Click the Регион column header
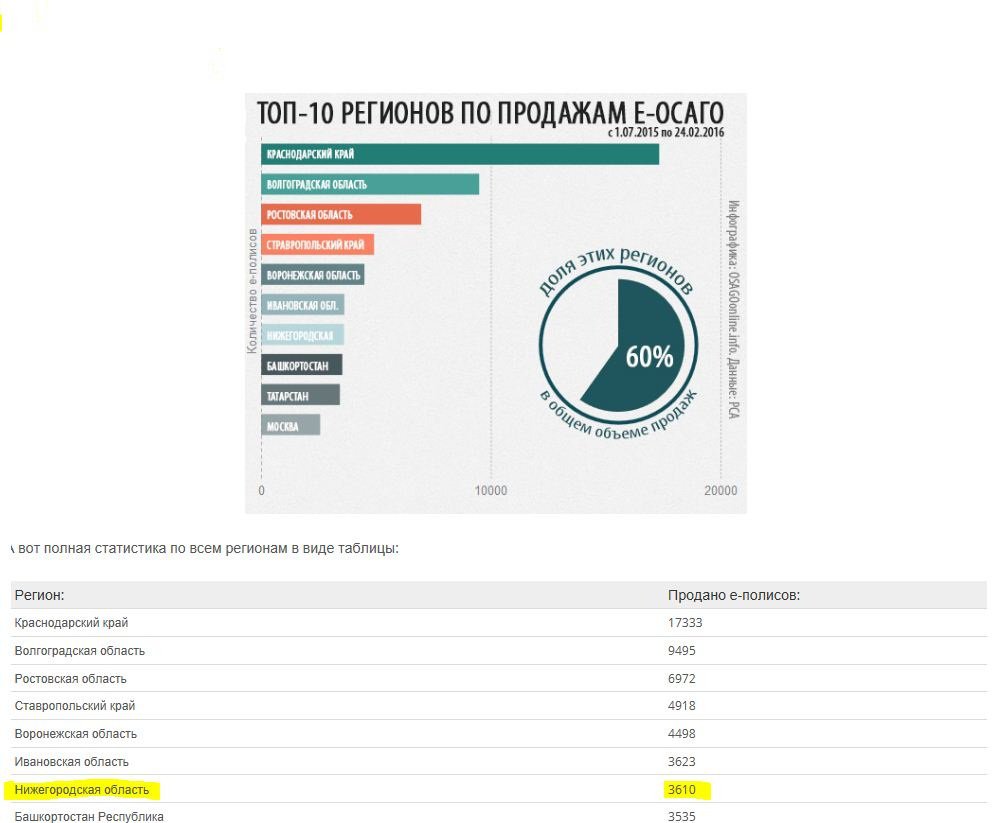 [x=40, y=596]
